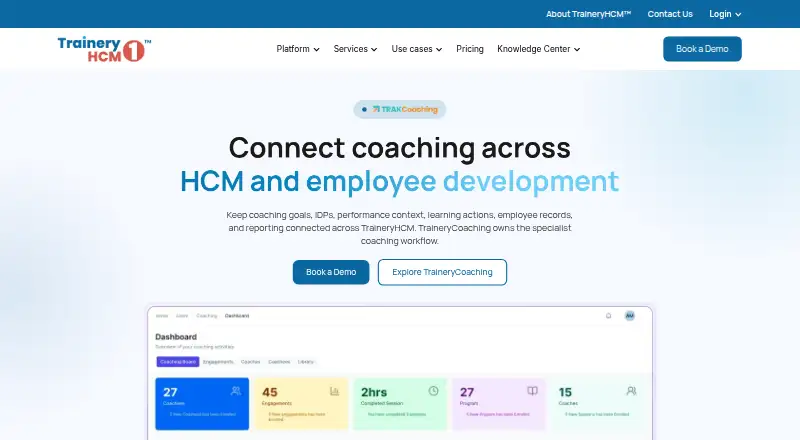This screenshot has width=800, height=440.
Task: Click the people icon on the 15 Coaches card
Action: coord(631,391)
